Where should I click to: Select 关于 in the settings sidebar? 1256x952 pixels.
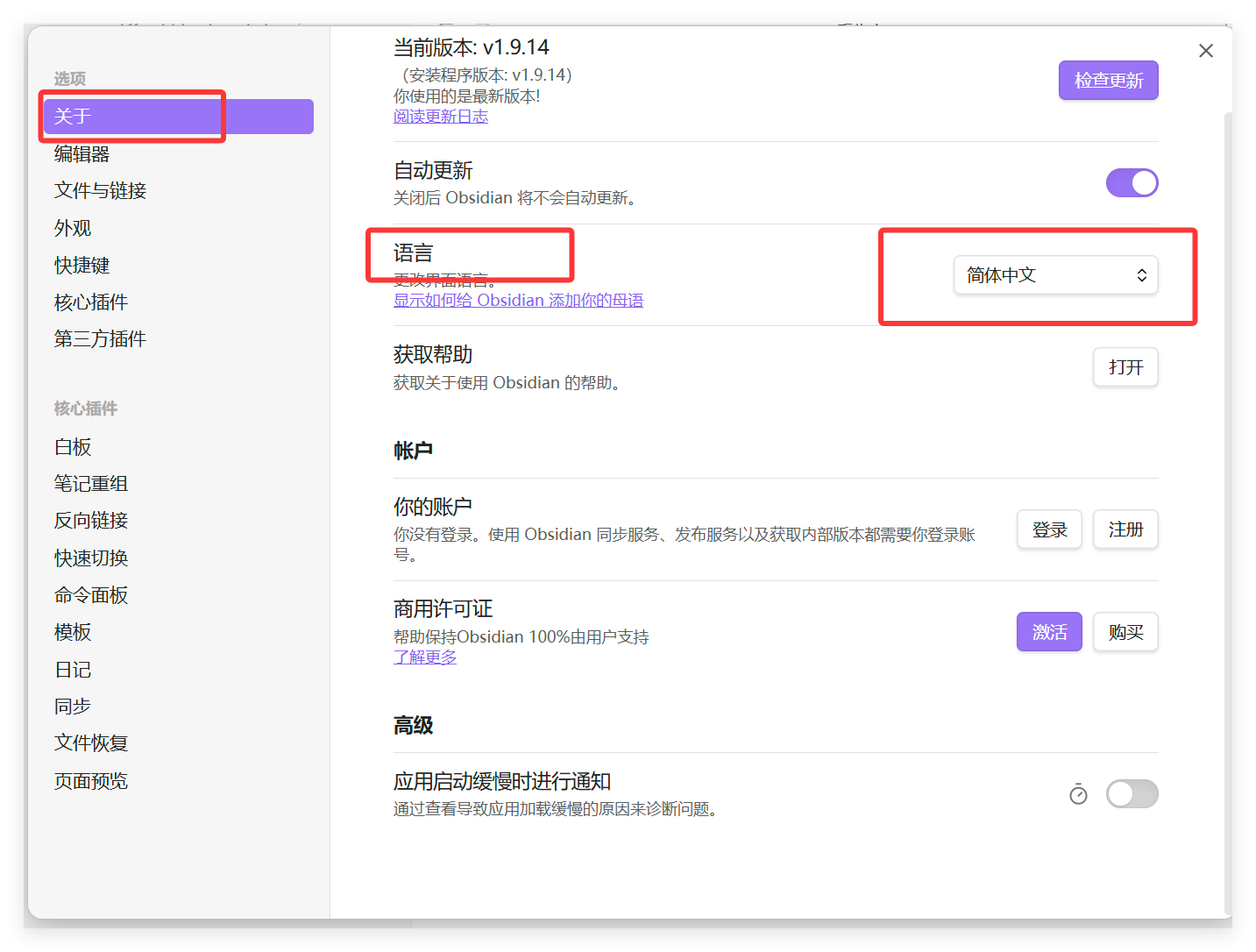click(x=178, y=117)
